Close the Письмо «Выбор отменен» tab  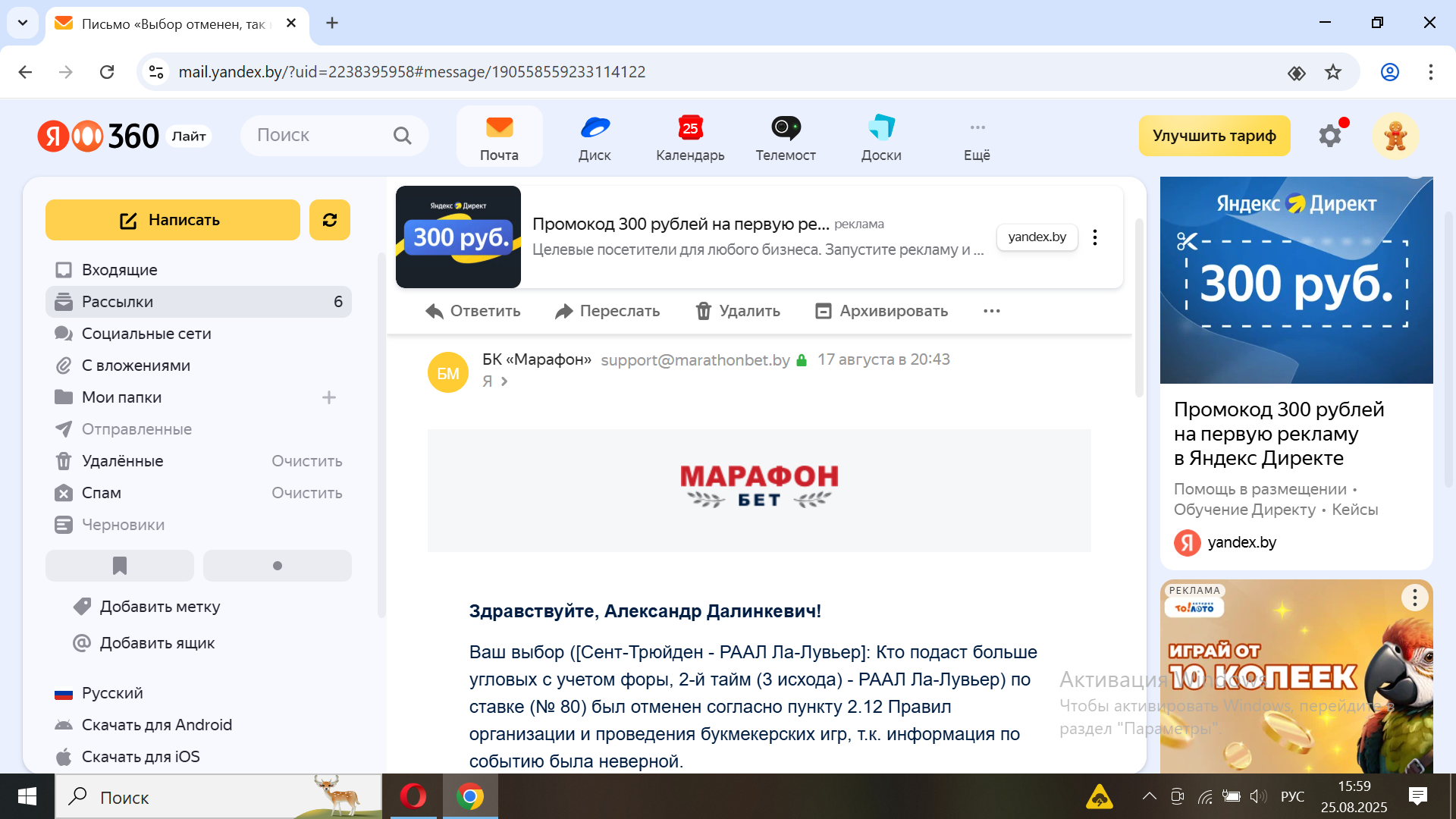point(291,24)
